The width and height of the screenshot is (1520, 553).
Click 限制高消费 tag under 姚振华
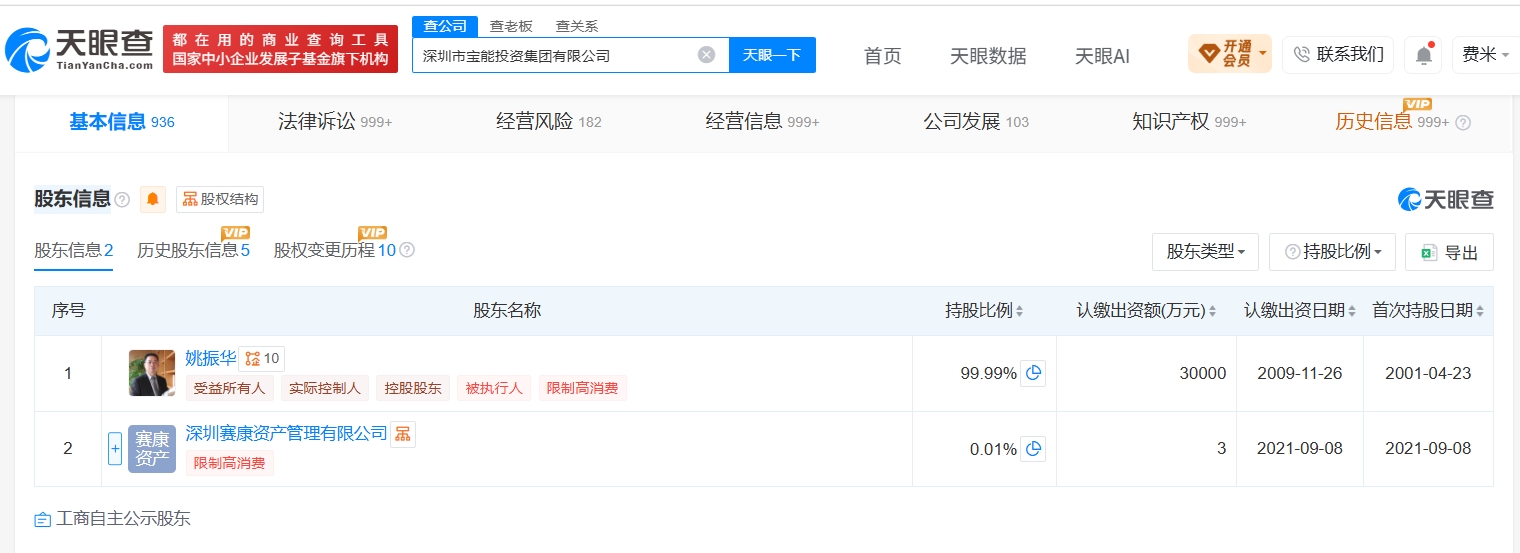(x=583, y=388)
